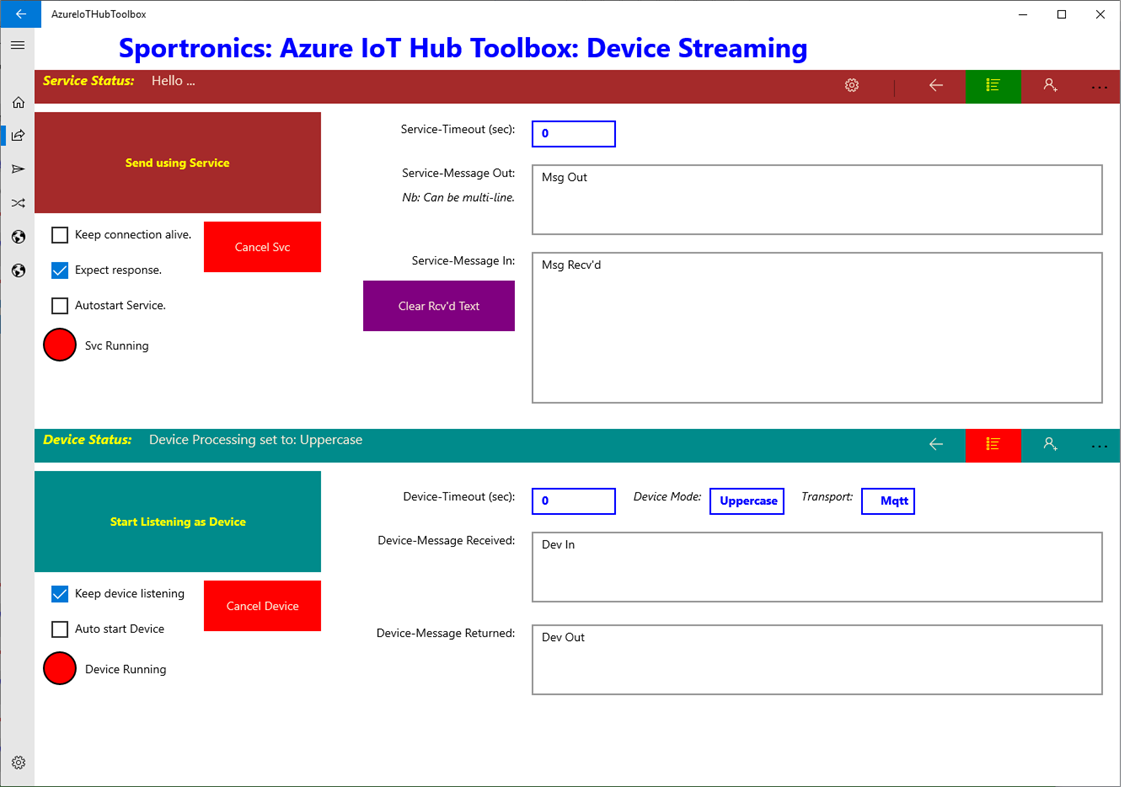Change Device Mode Uppercase selector

coord(747,501)
